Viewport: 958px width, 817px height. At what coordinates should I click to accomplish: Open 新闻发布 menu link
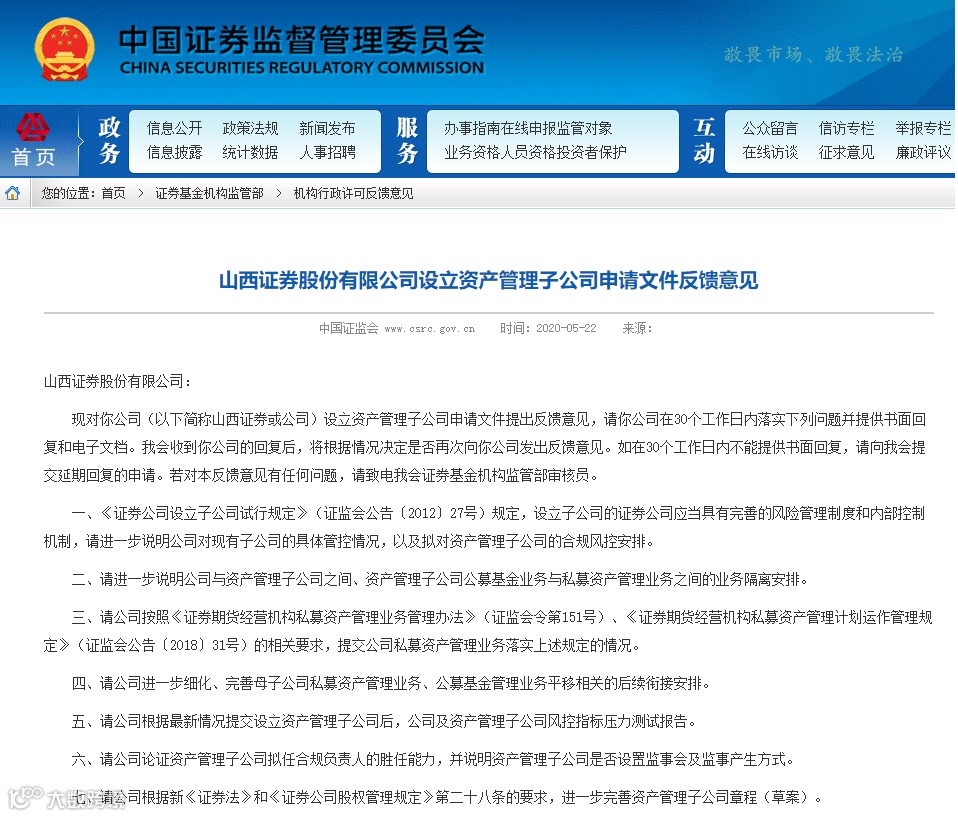tap(327, 128)
